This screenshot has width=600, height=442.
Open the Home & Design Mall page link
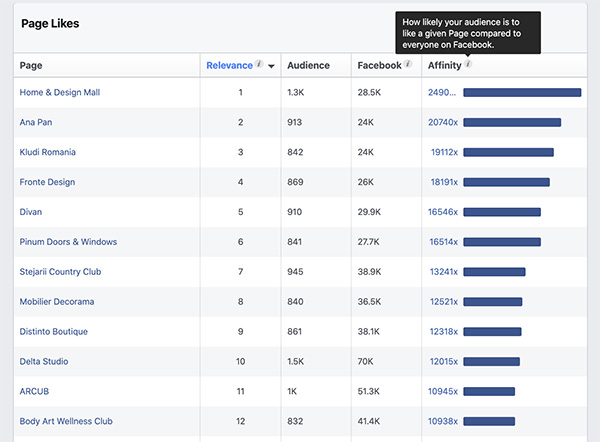point(60,93)
